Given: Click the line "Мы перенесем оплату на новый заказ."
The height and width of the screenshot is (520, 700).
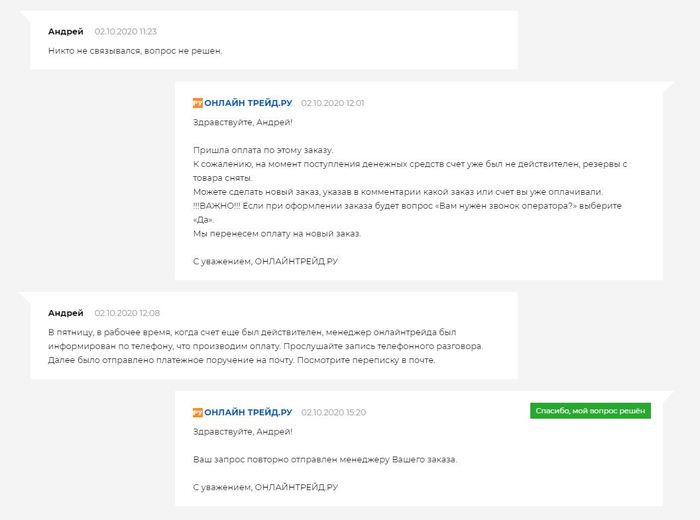Looking at the screenshot, I should (276, 233).
